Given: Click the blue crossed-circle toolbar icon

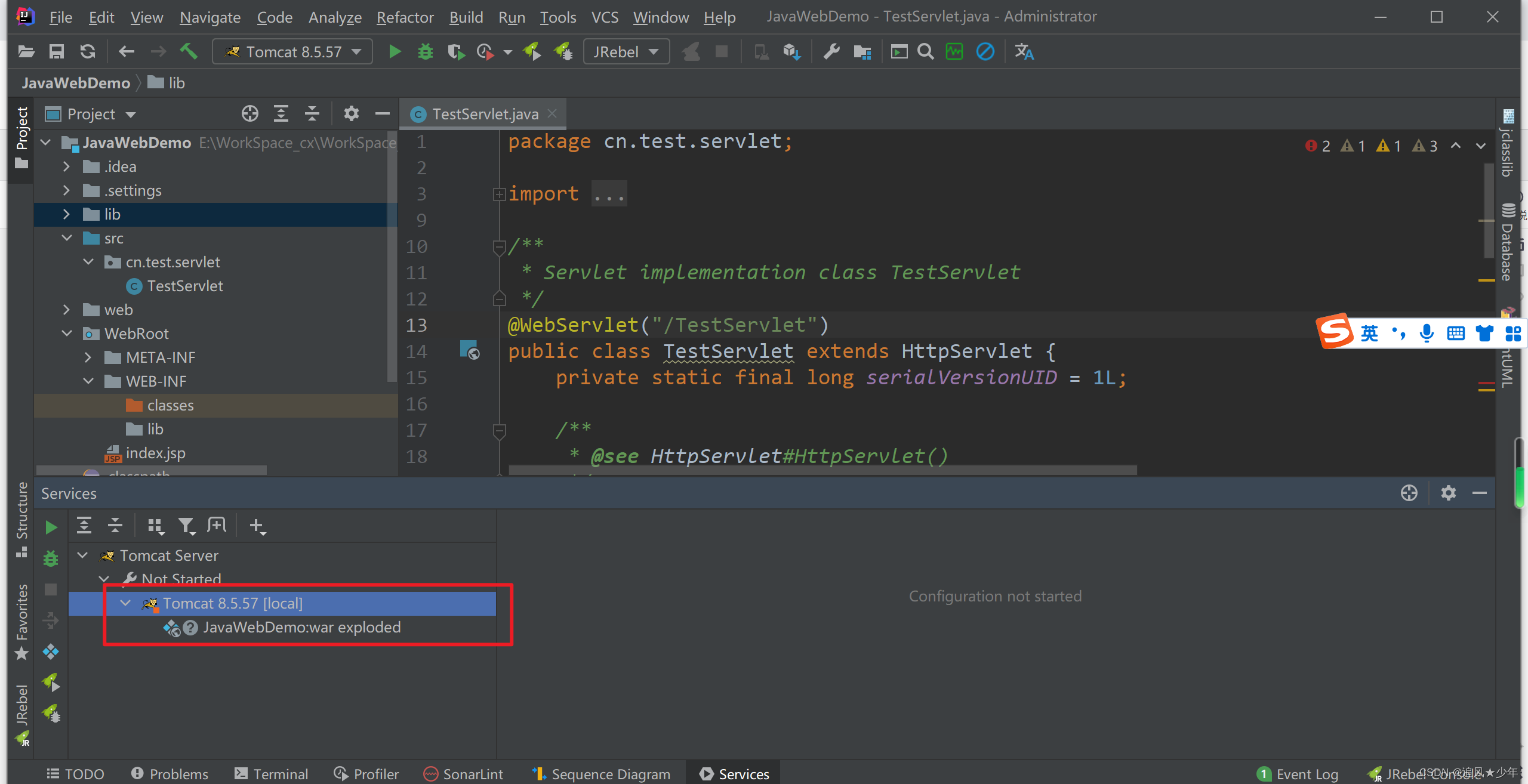Looking at the screenshot, I should [x=985, y=52].
